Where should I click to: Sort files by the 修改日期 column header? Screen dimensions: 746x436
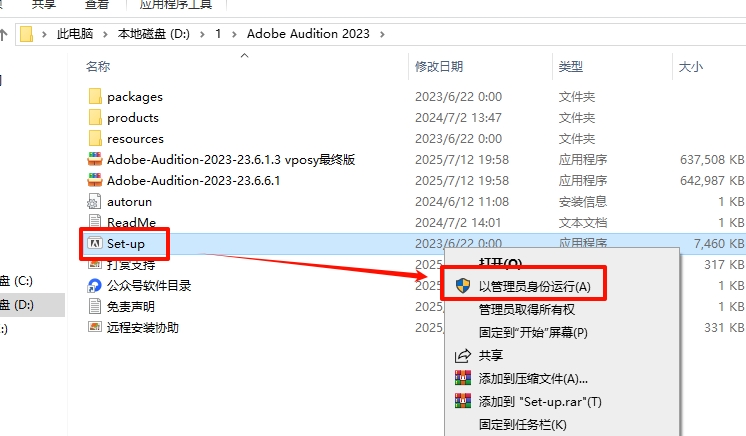pos(439,66)
